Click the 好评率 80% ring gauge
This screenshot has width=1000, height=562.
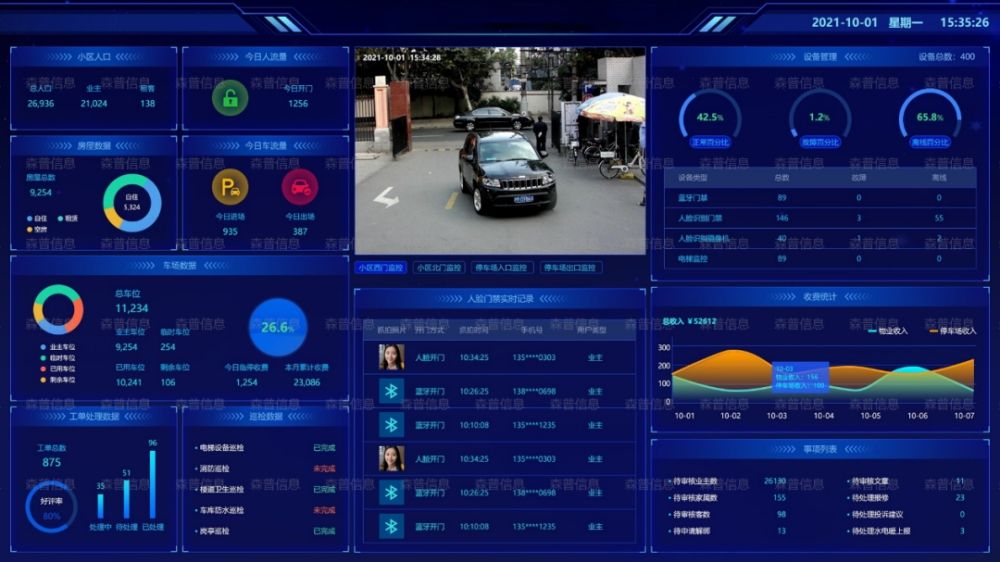52,507
